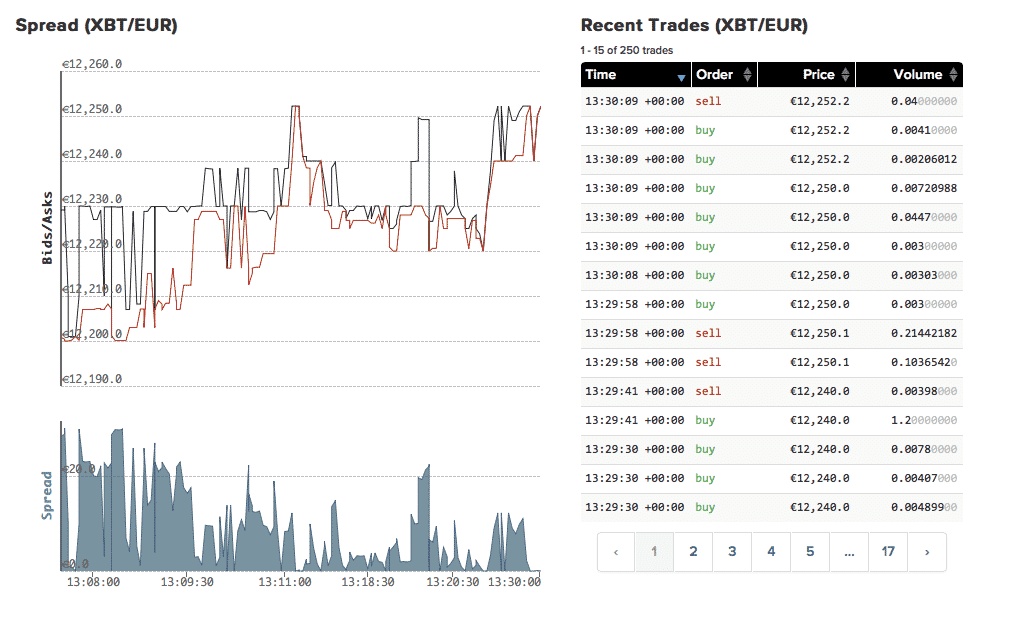The height and width of the screenshot is (618, 1017).
Task: Click the 13:30:08 +00:00 trade time
Action: pos(634,276)
